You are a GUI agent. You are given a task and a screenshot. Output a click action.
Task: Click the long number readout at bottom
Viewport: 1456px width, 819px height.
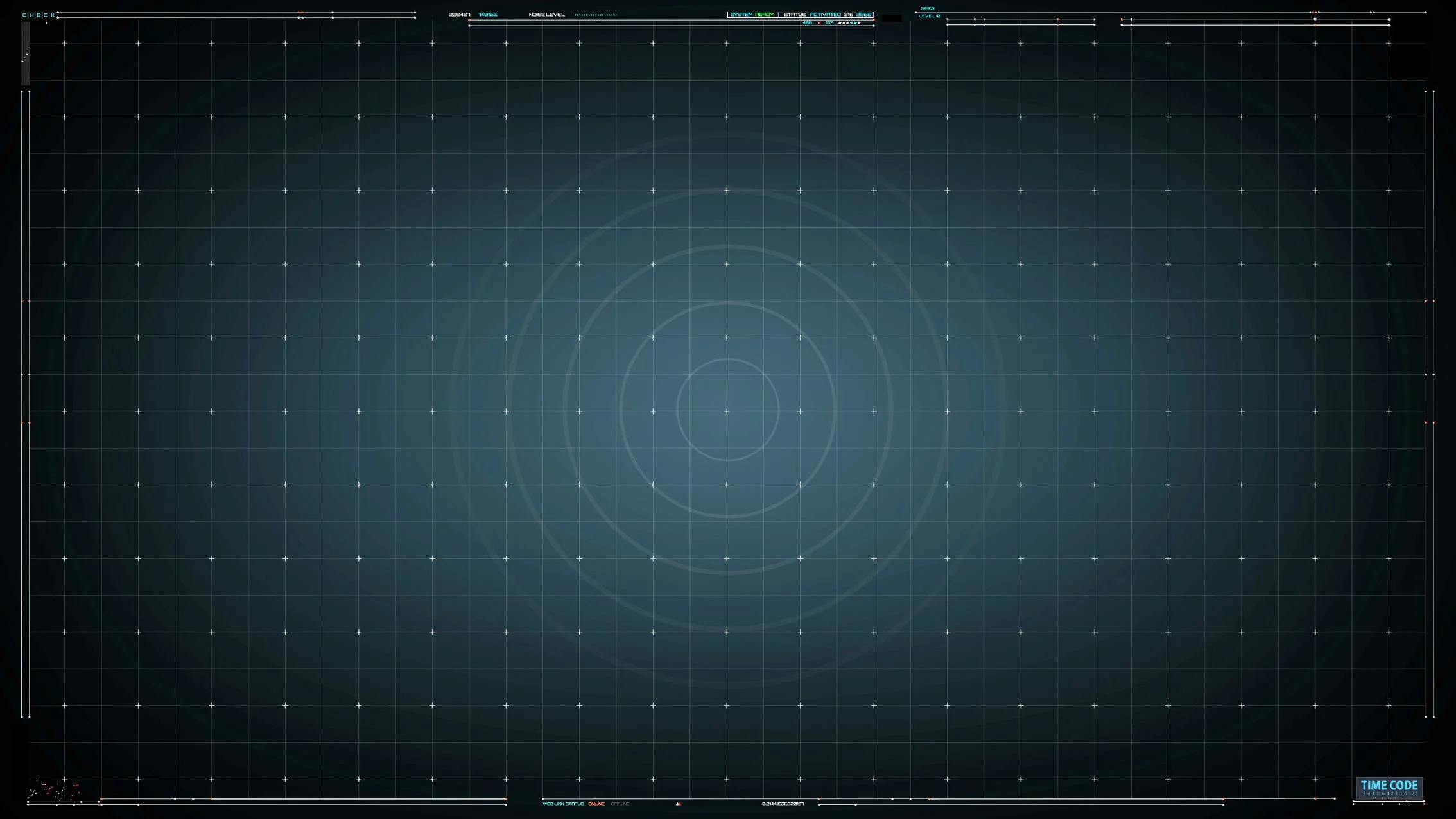click(783, 804)
